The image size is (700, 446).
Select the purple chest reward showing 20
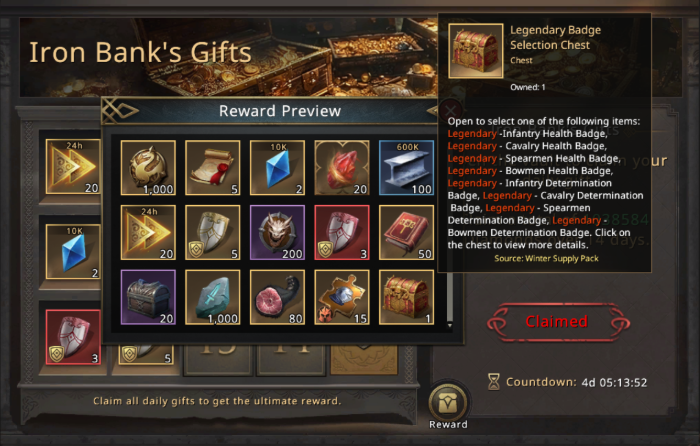tap(148, 297)
